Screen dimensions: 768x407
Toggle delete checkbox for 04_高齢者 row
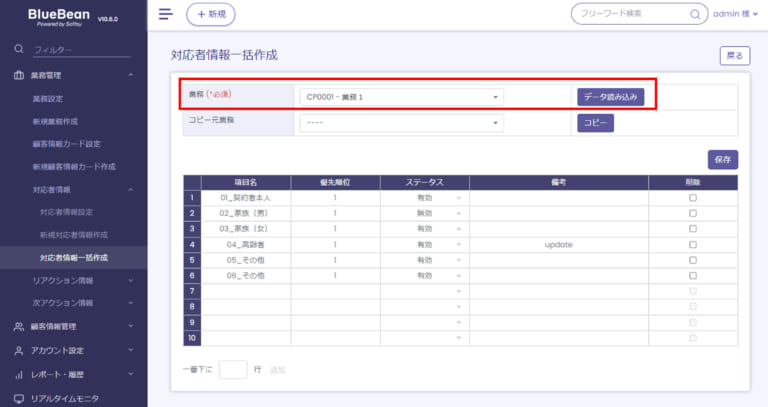click(x=693, y=244)
